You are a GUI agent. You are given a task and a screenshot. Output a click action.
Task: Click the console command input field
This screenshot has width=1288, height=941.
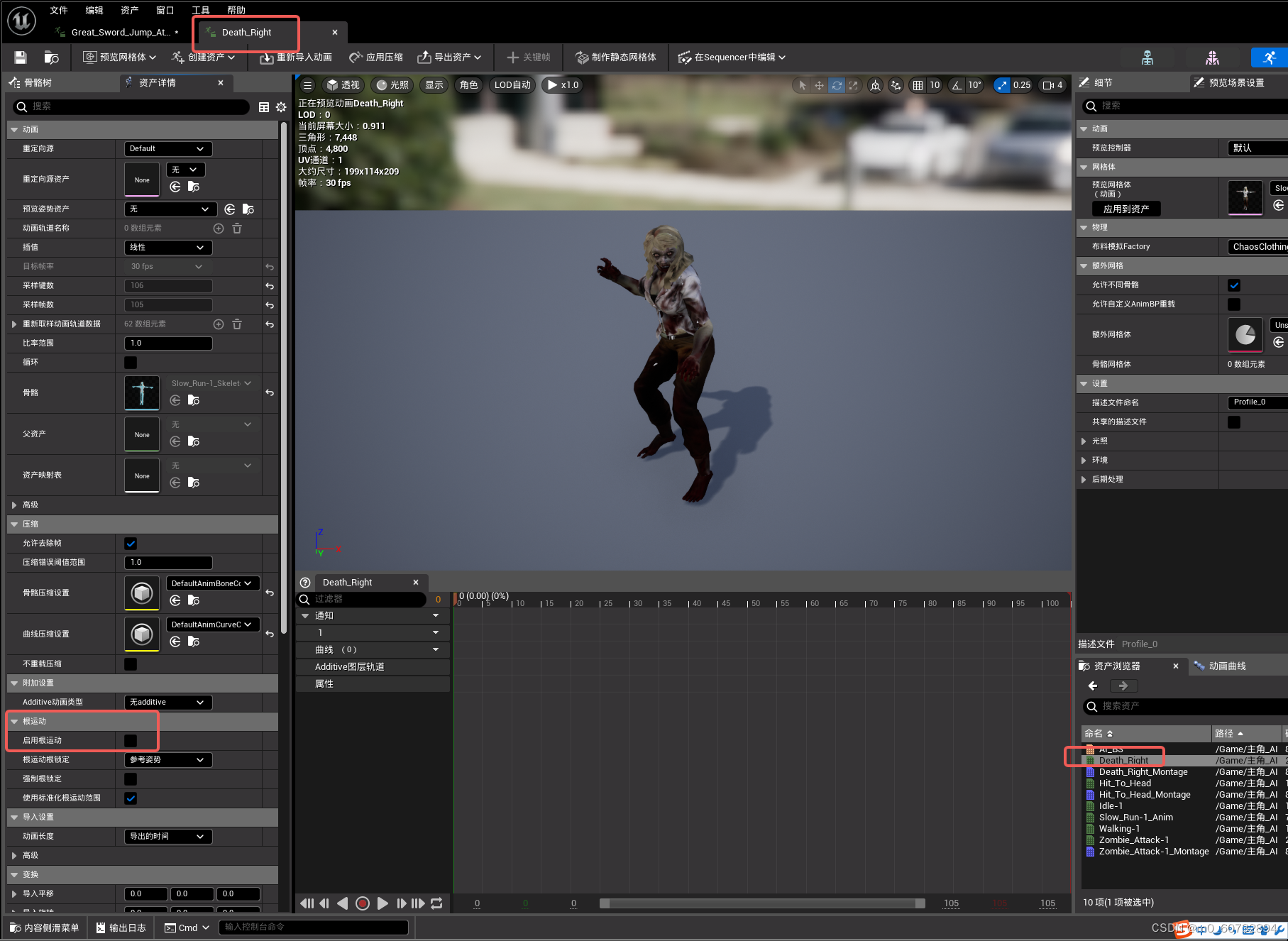(x=314, y=928)
